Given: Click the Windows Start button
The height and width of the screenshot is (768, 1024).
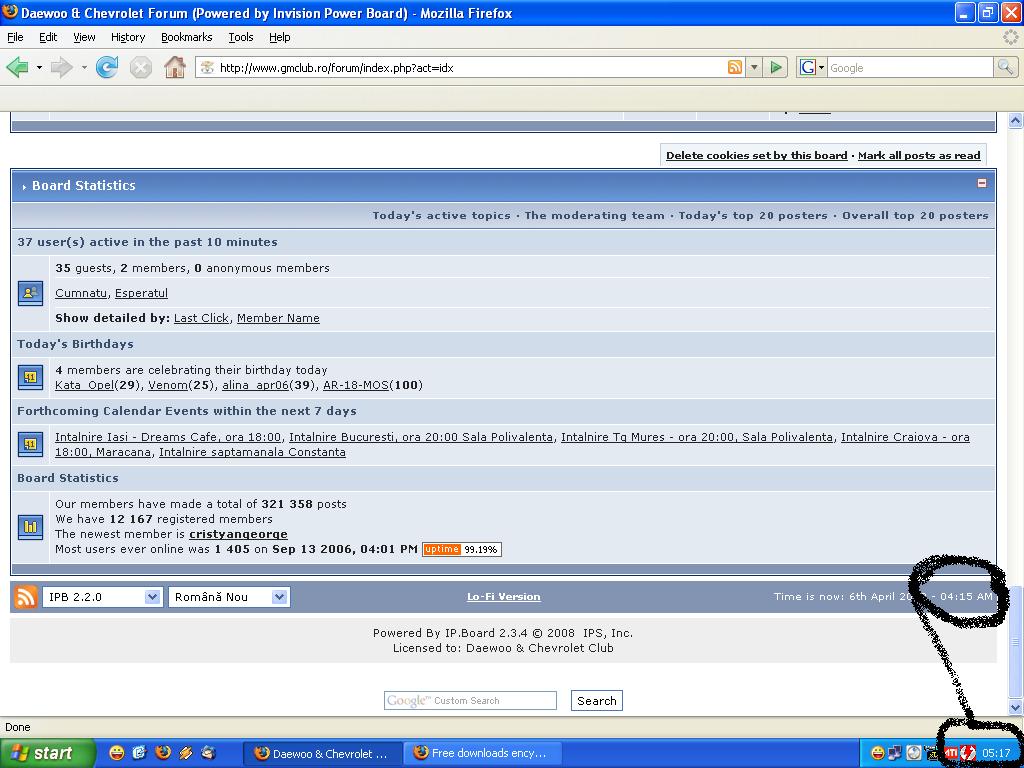Looking at the screenshot, I should click(x=48, y=753).
